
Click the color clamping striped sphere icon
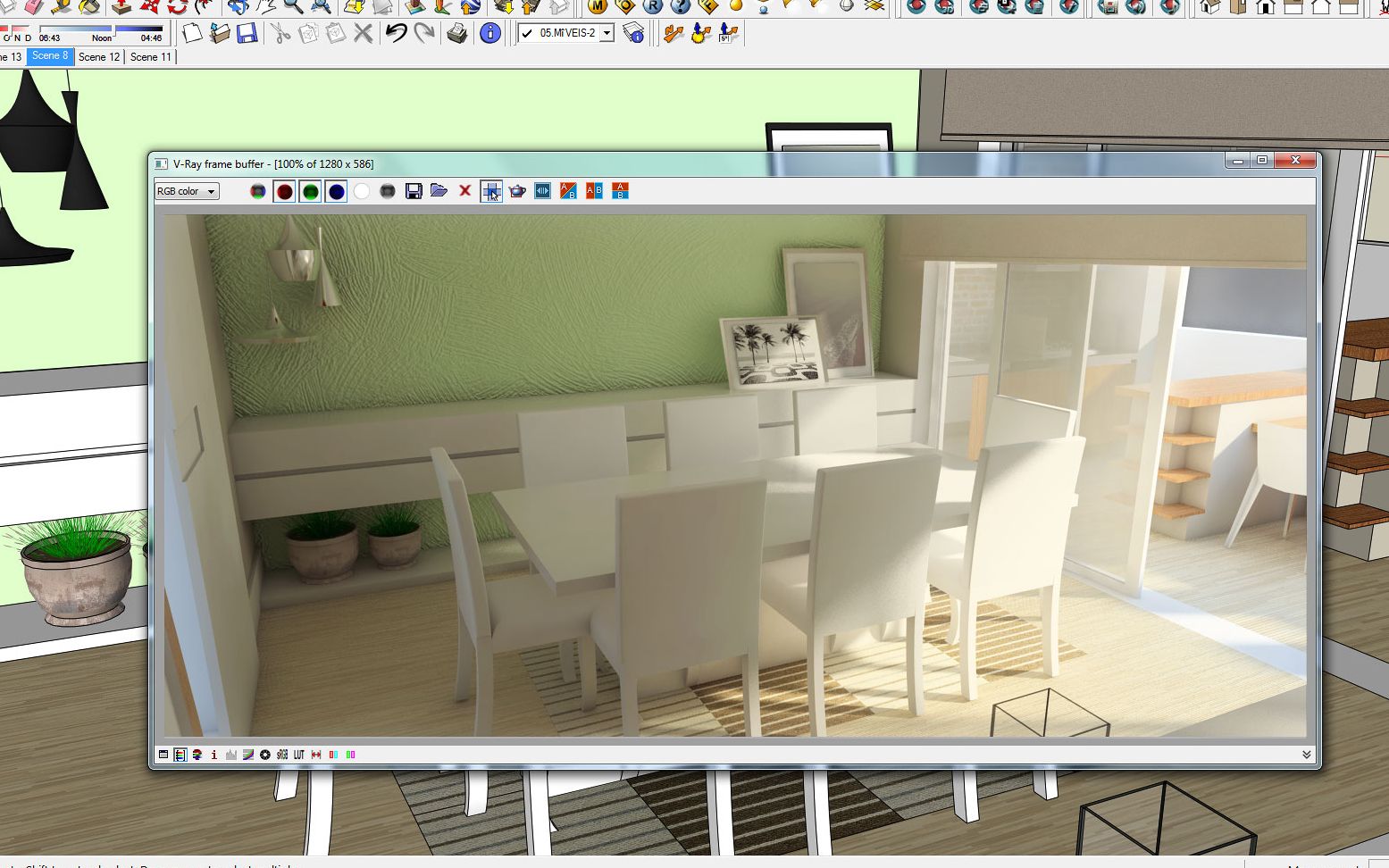[197, 755]
